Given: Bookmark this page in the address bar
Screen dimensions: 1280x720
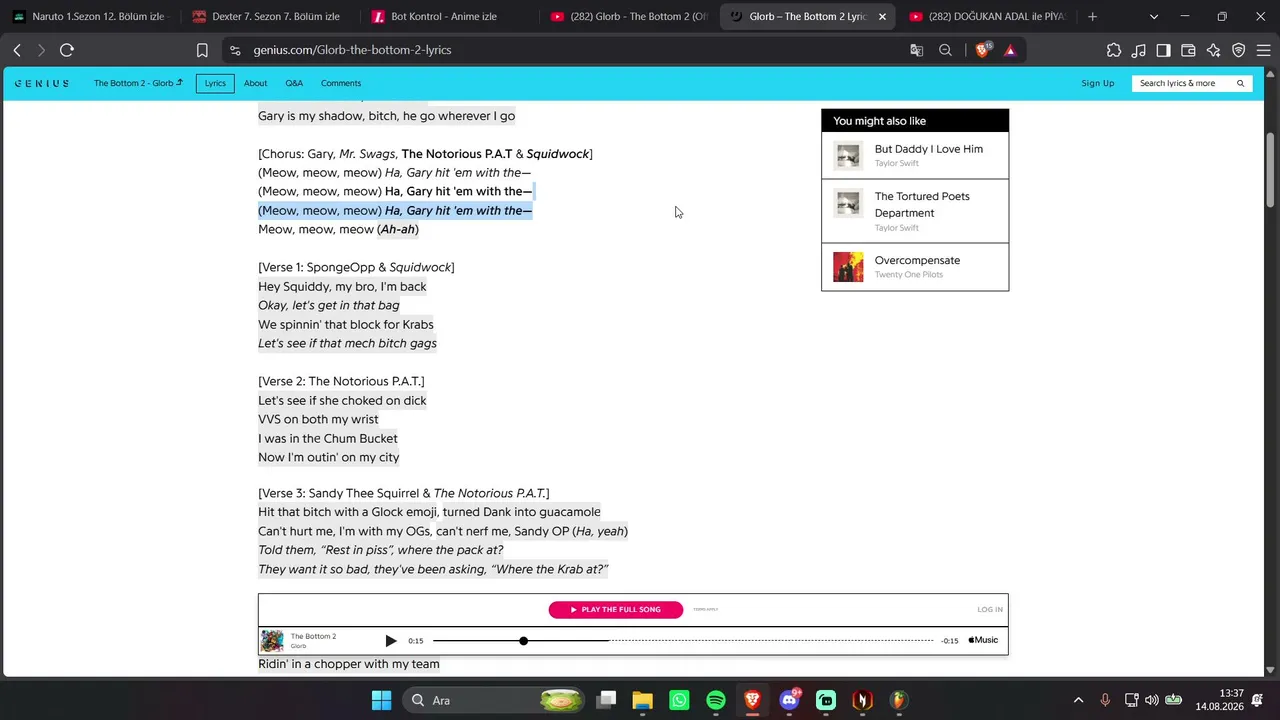Looking at the screenshot, I should click(x=202, y=50).
